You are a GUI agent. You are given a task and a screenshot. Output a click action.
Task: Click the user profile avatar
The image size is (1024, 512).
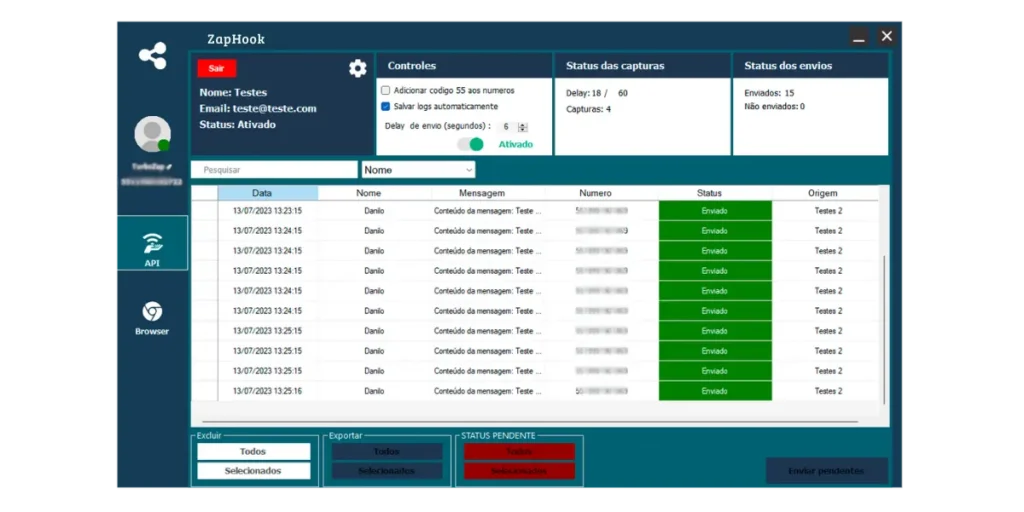152,134
